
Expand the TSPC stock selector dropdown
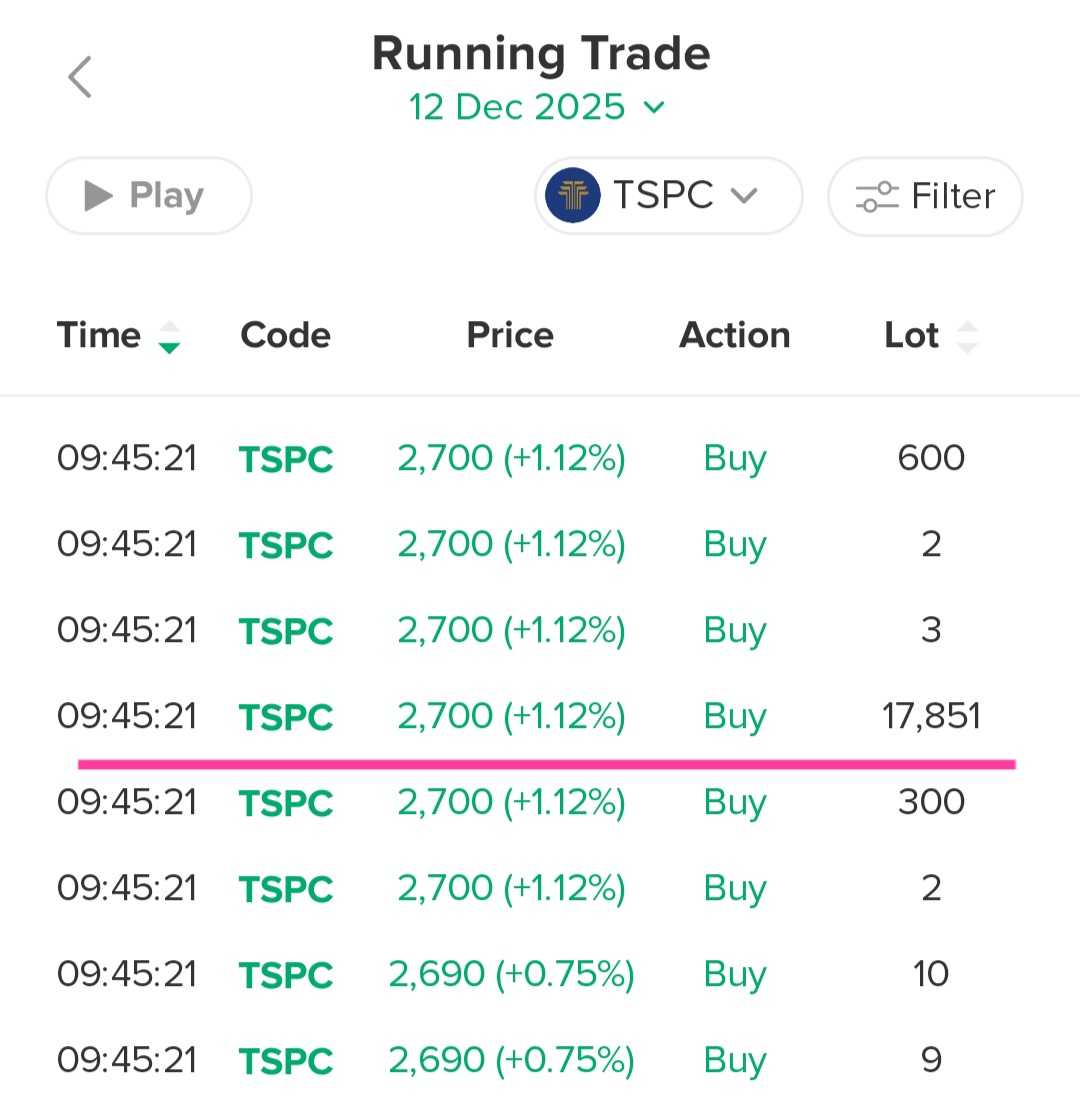point(743,196)
